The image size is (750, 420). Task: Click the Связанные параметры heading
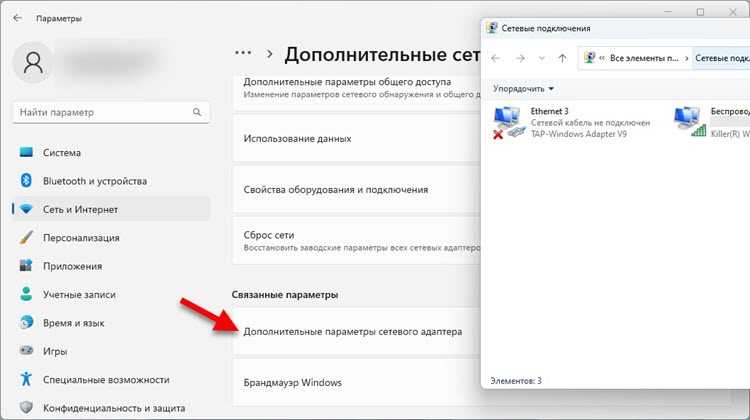tap(285, 295)
